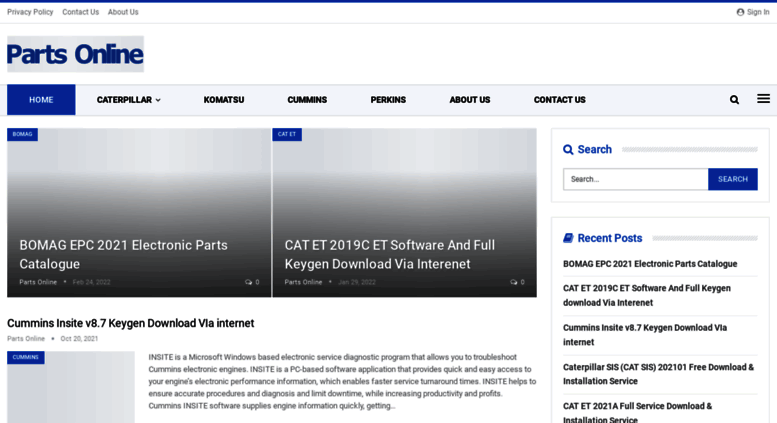This screenshot has height=423, width=777.
Task: Click the Jan 29, 2022 post date
Action: click(357, 282)
